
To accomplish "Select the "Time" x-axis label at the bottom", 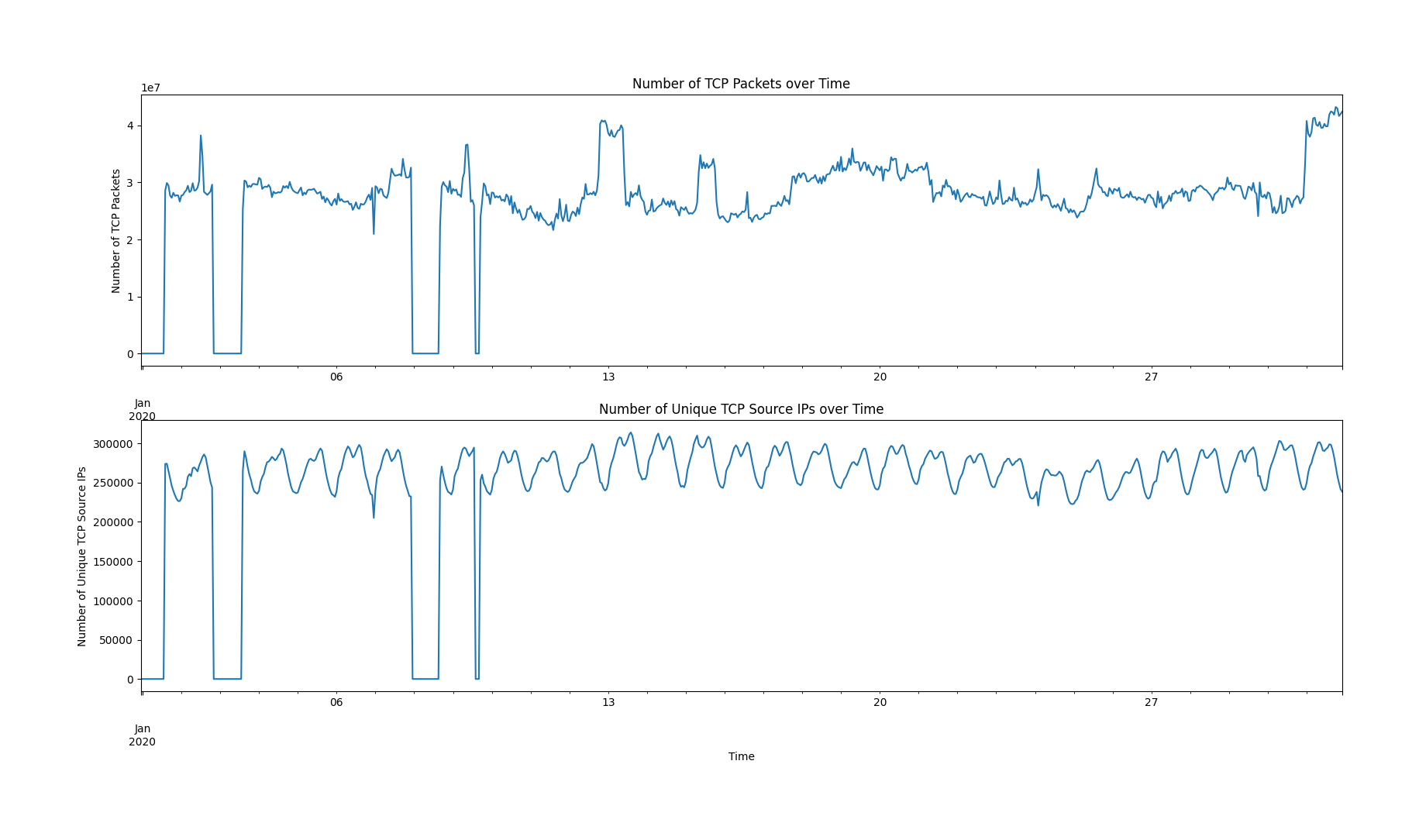I will (741, 756).
